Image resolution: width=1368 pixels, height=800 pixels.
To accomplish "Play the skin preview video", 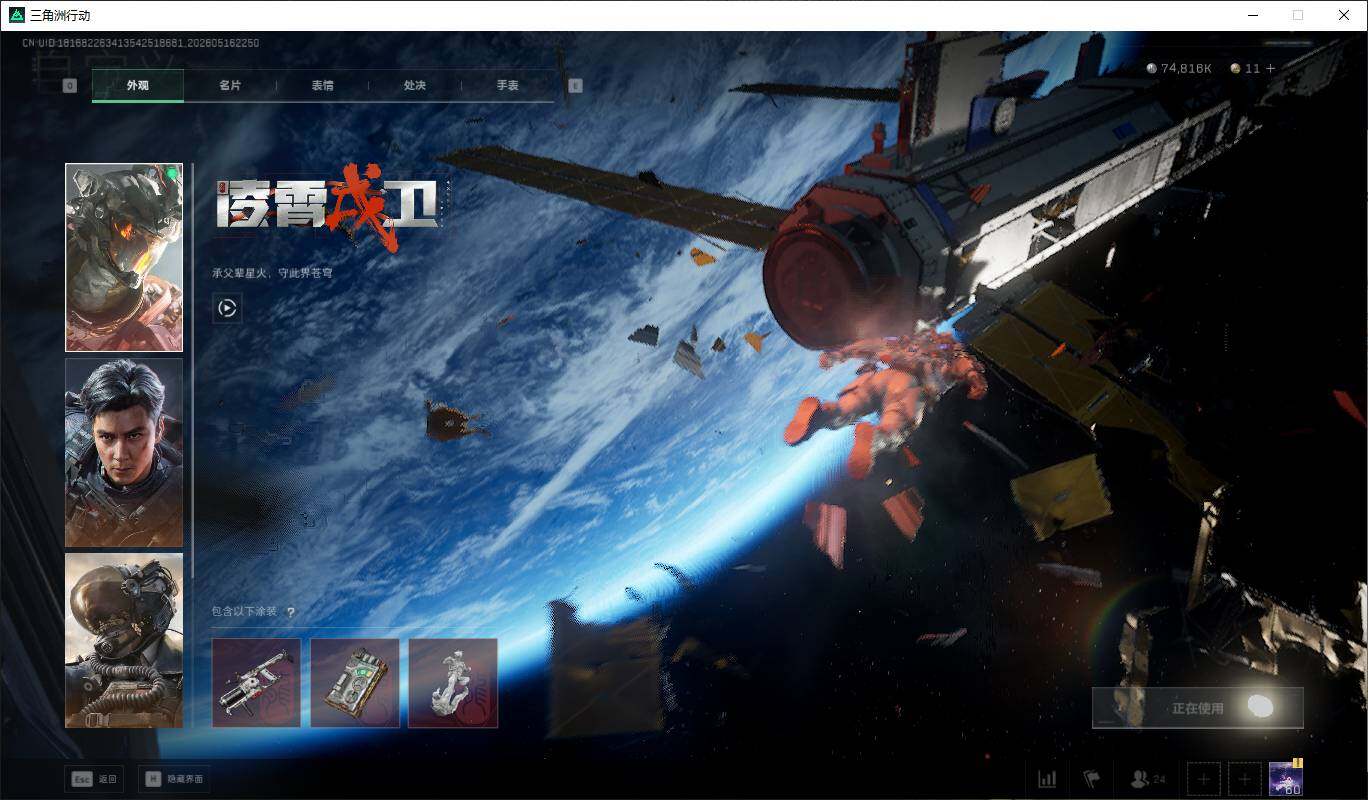I will pyautogui.click(x=227, y=308).
